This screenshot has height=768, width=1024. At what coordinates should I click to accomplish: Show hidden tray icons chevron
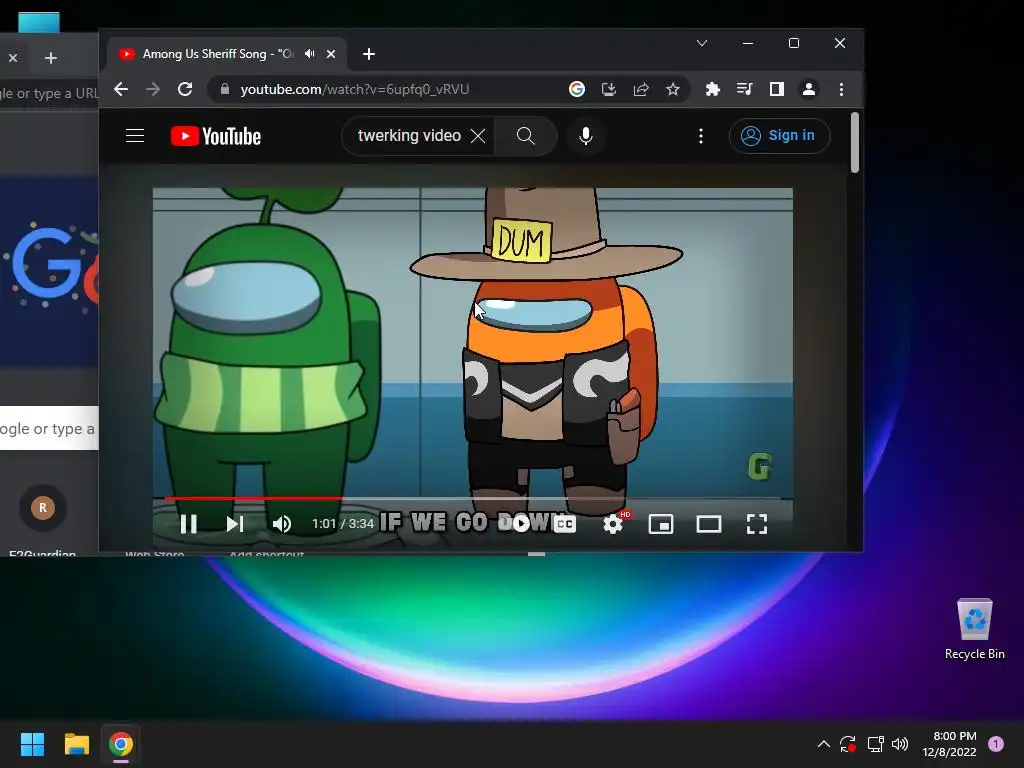click(824, 744)
